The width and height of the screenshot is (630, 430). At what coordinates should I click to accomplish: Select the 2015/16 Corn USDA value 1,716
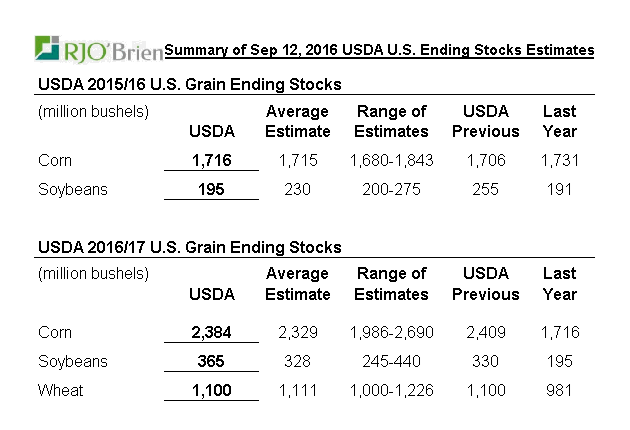tap(211, 160)
